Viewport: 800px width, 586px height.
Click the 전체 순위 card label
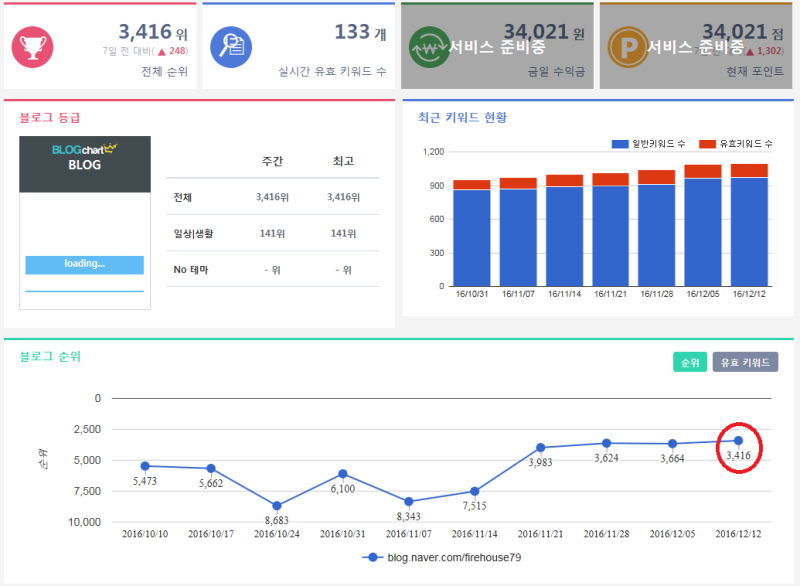[164, 71]
